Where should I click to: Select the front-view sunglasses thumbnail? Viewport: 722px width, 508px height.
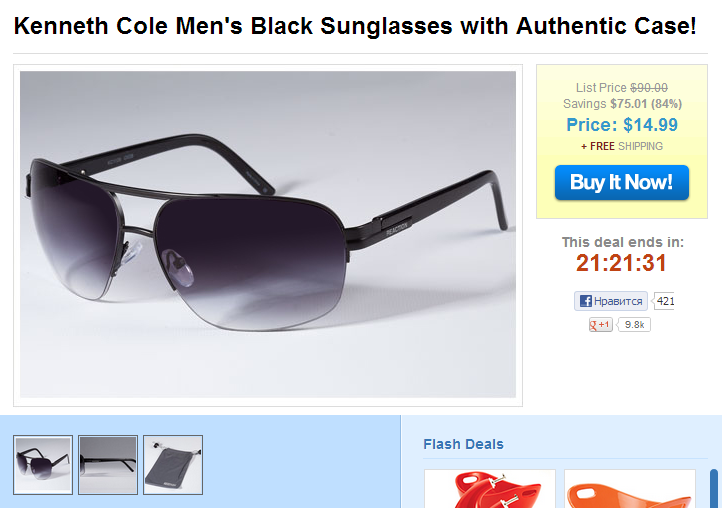(42, 465)
